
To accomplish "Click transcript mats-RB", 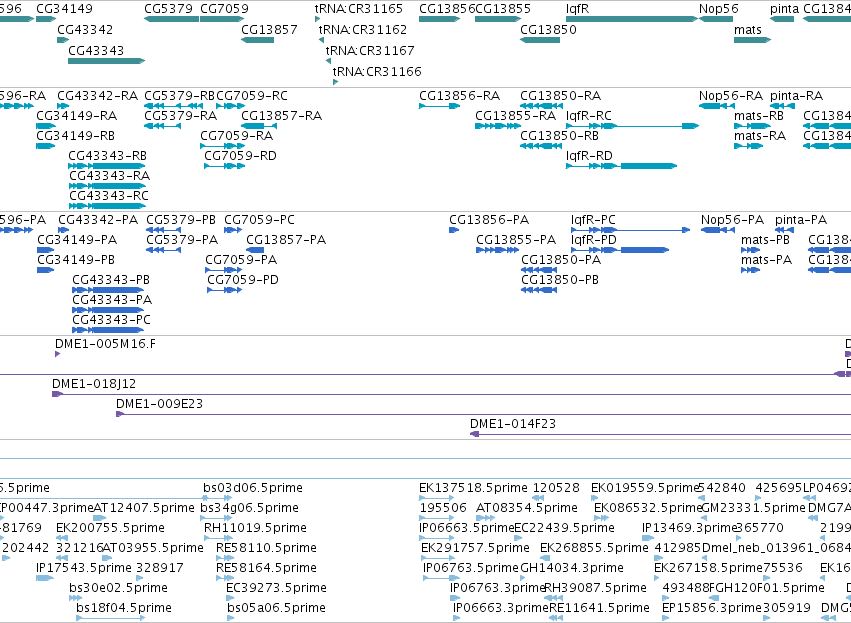I will click(x=751, y=126).
